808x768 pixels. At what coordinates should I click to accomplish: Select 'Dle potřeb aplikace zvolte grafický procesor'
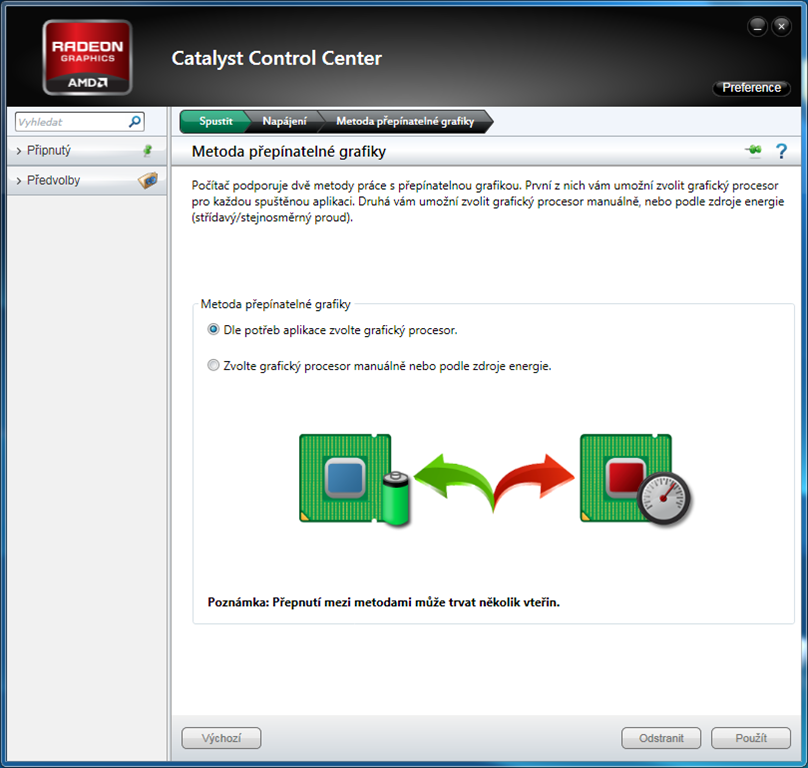pos(213,329)
